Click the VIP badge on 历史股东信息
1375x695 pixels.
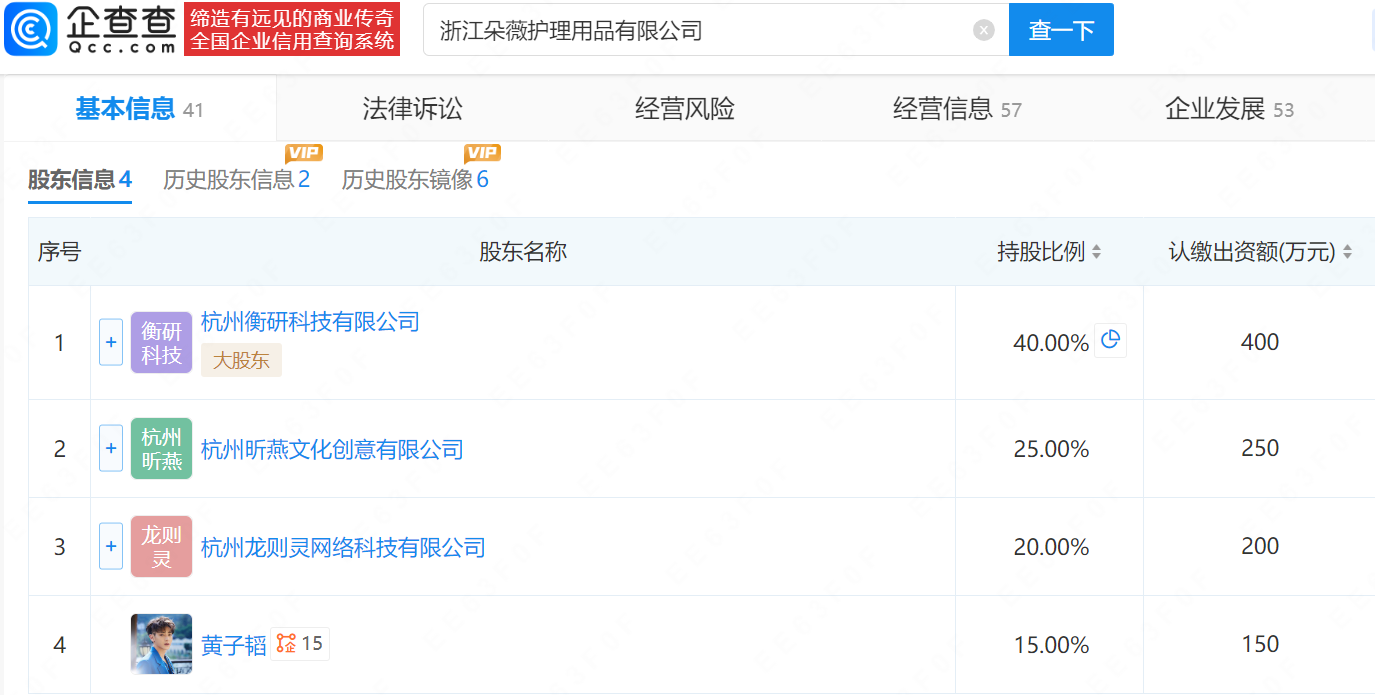click(x=303, y=153)
